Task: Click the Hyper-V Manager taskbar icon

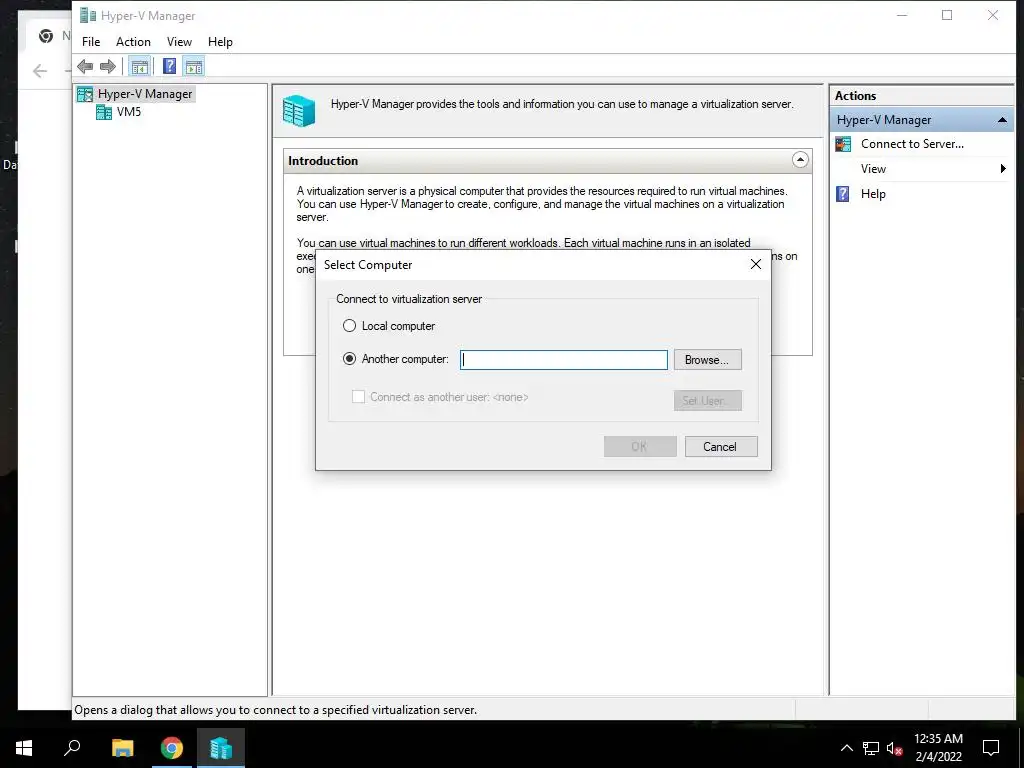Action: click(x=221, y=748)
